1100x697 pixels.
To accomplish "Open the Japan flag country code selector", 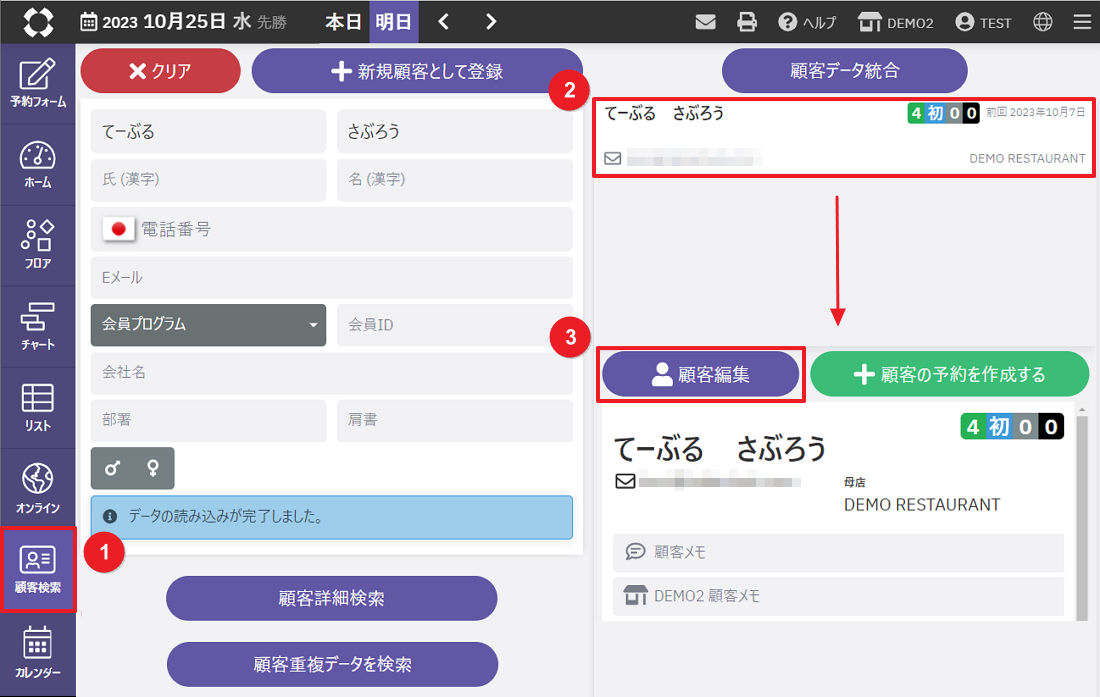I will click(x=118, y=229).
